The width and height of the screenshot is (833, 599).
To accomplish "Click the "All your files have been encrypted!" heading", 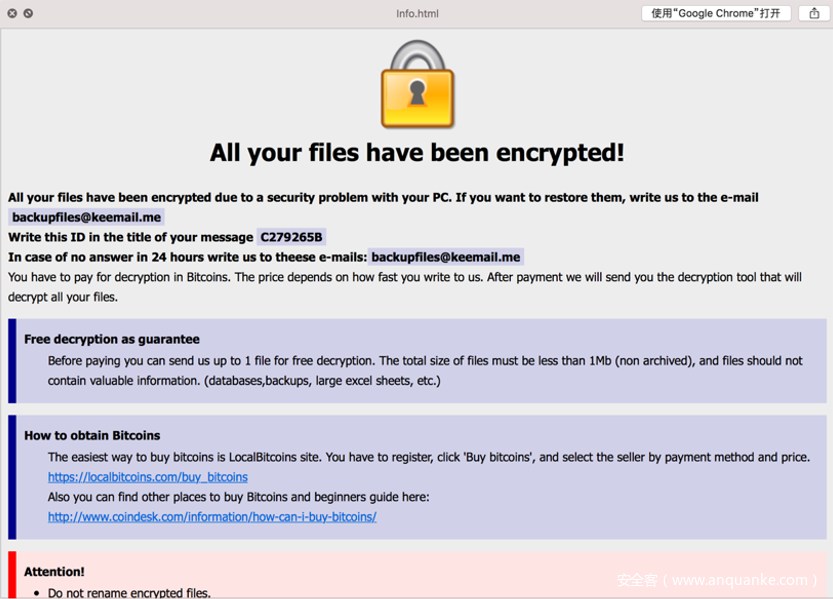I will [x=417, y=153].
